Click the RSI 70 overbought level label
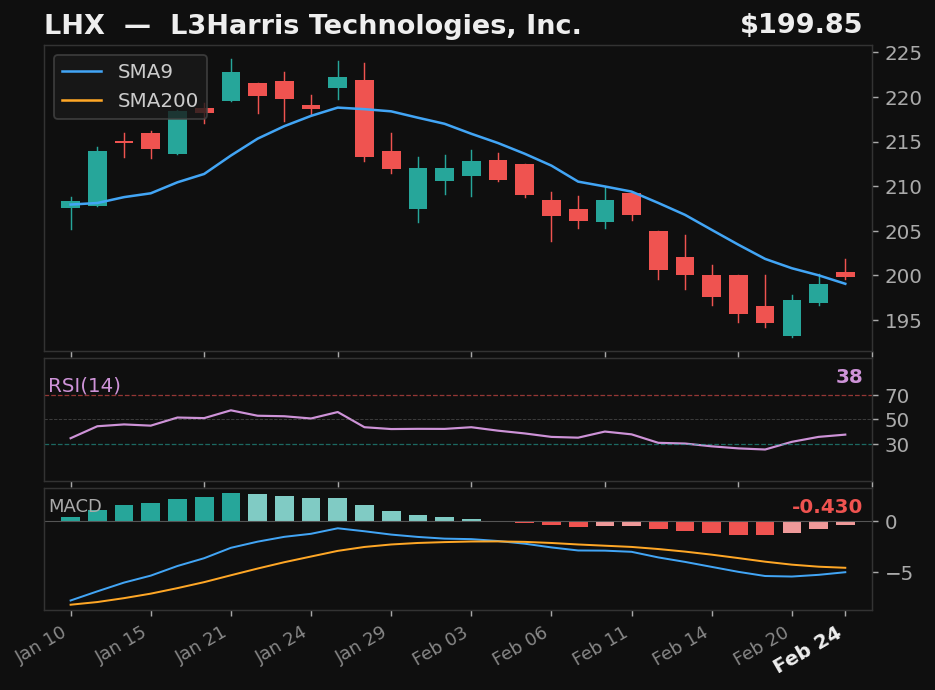935x690 pixels. [897, 396]
